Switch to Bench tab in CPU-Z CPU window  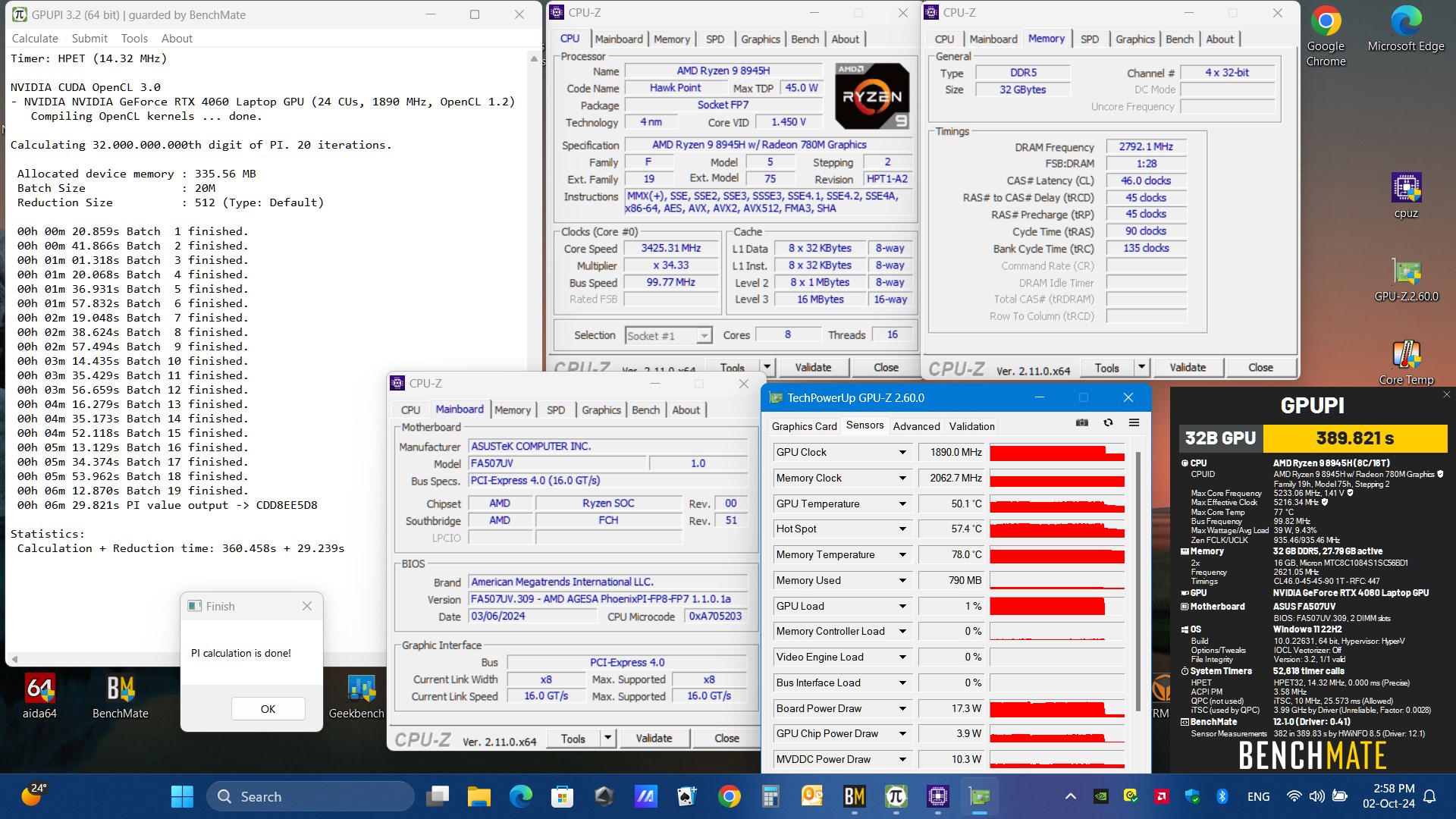[805, 39]
